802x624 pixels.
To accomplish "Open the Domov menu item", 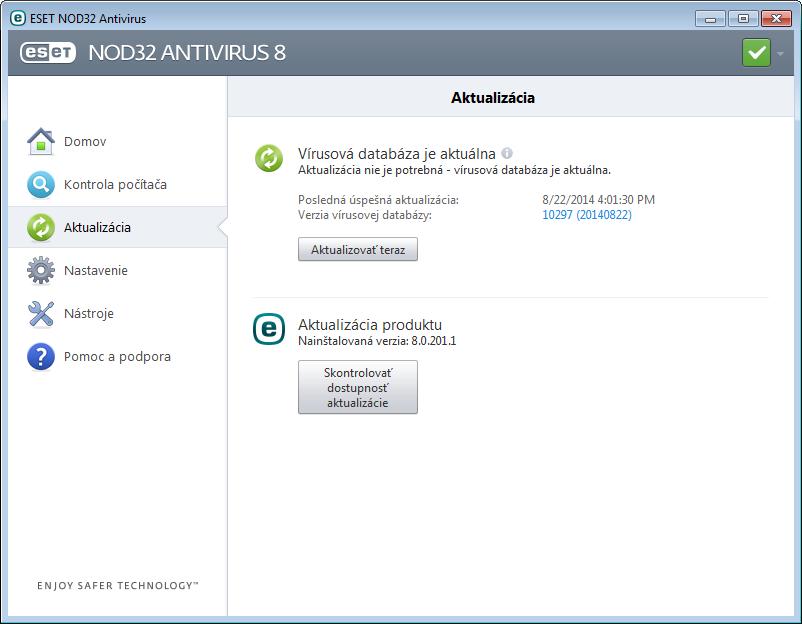I will 118,142.
